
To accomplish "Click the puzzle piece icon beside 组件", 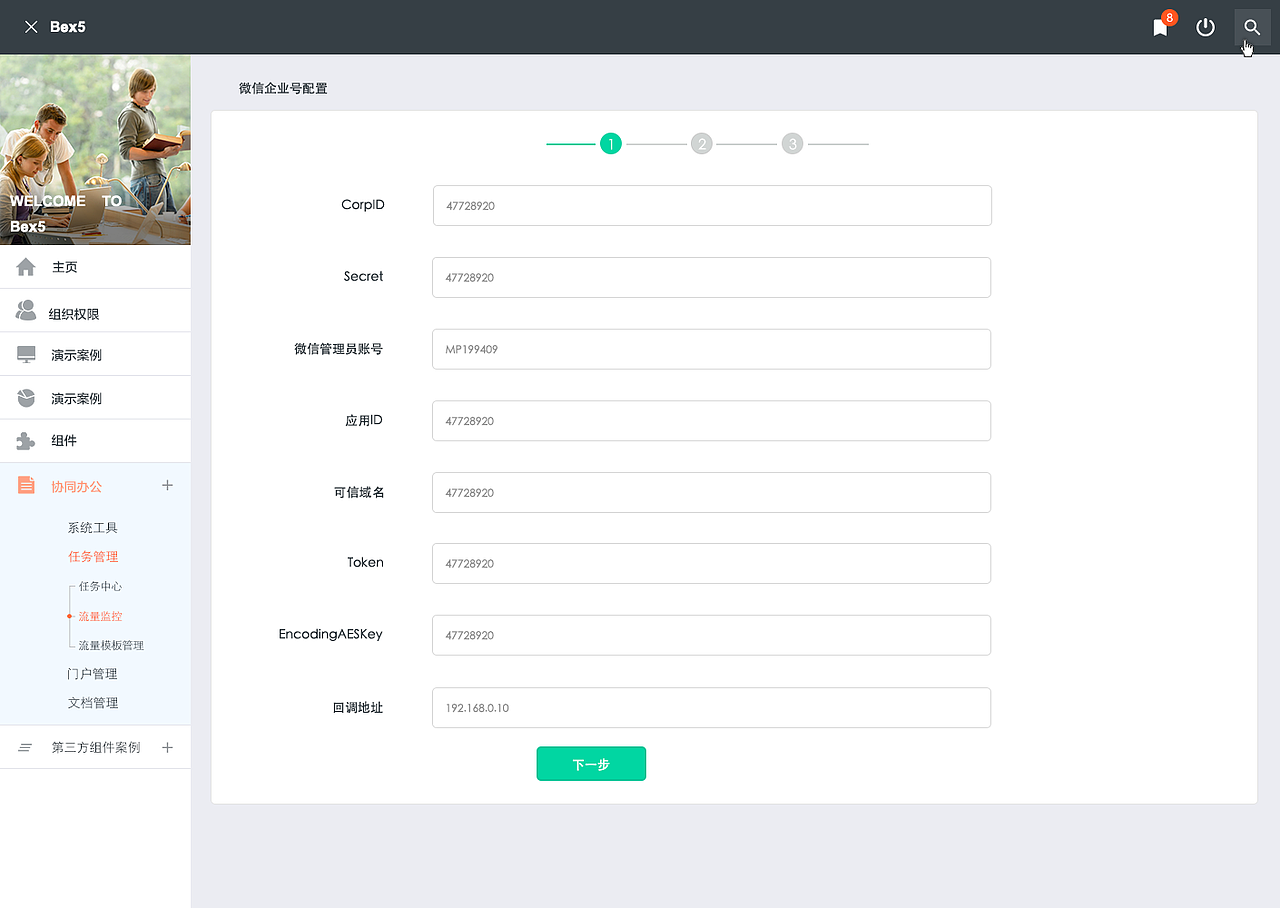I will pyautogui.click(x=26, y=441).
